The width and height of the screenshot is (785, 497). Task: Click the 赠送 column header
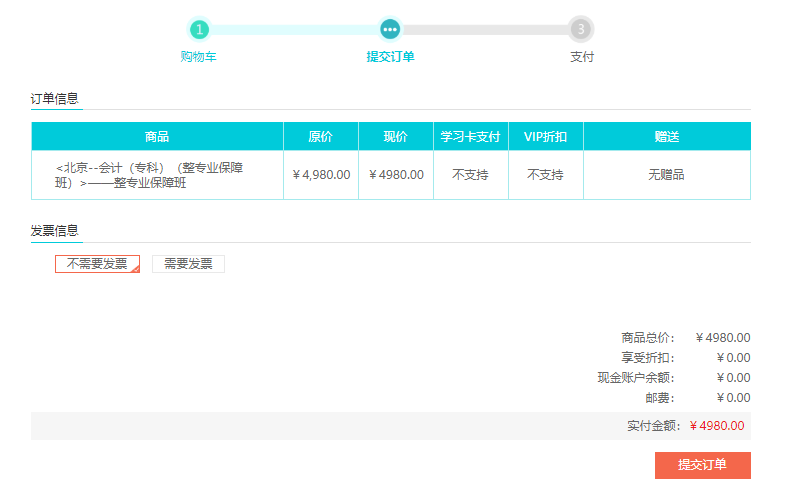point(666,136)
